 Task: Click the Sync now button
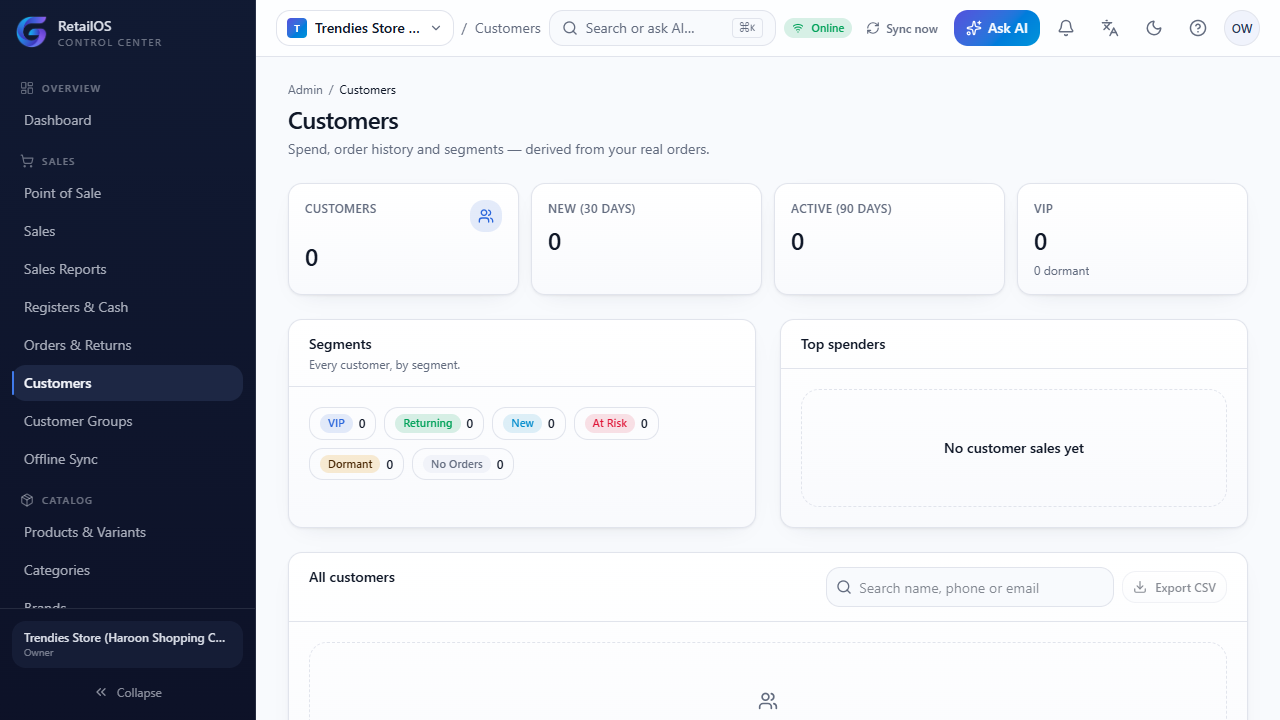[x=902, y=28]
